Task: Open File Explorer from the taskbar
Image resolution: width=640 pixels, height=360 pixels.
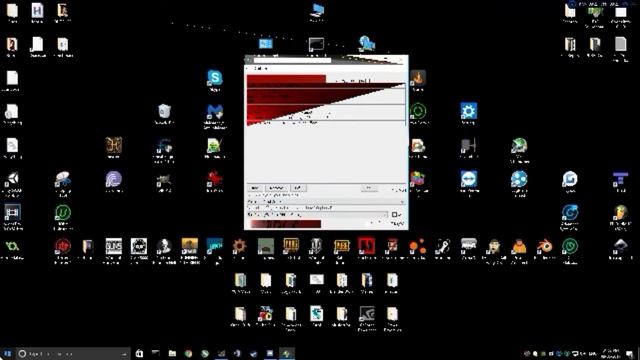Action: [172, 353]
